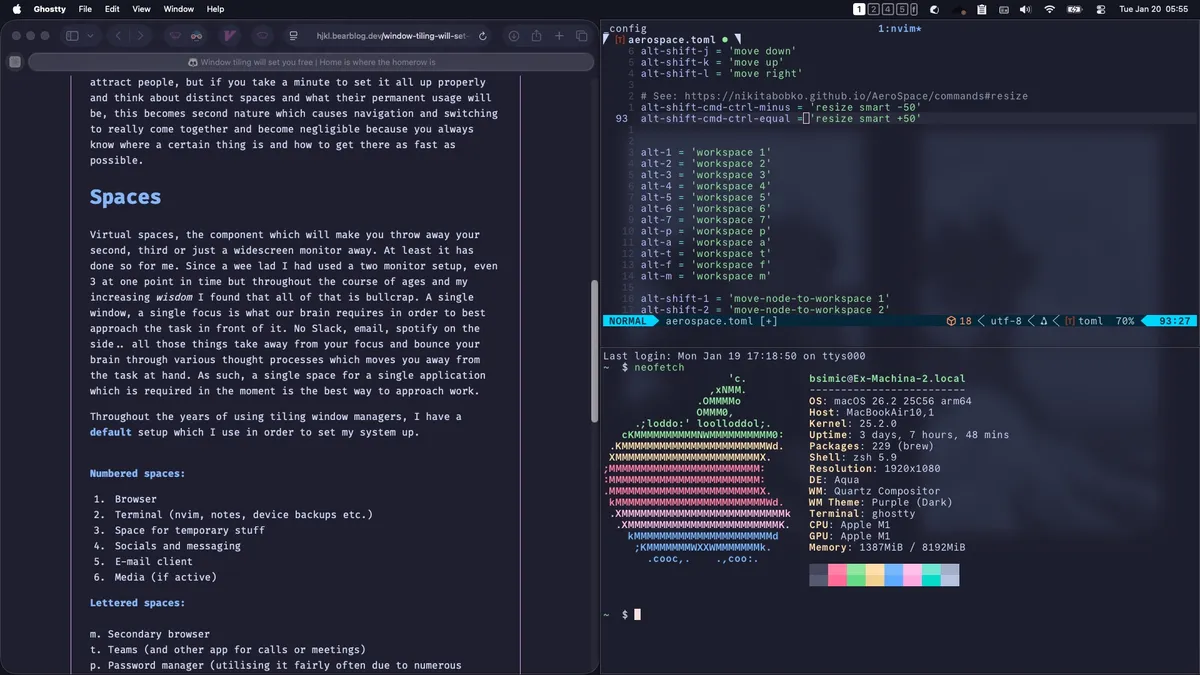Open the Control Center from menu bar

[x=1100, y=9]
